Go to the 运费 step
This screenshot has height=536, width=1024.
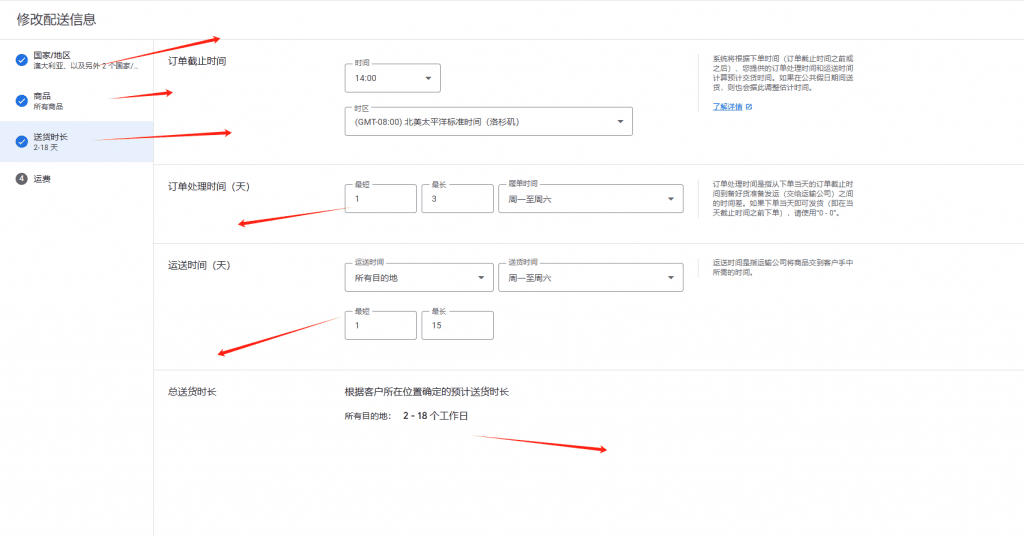point(76,179)
